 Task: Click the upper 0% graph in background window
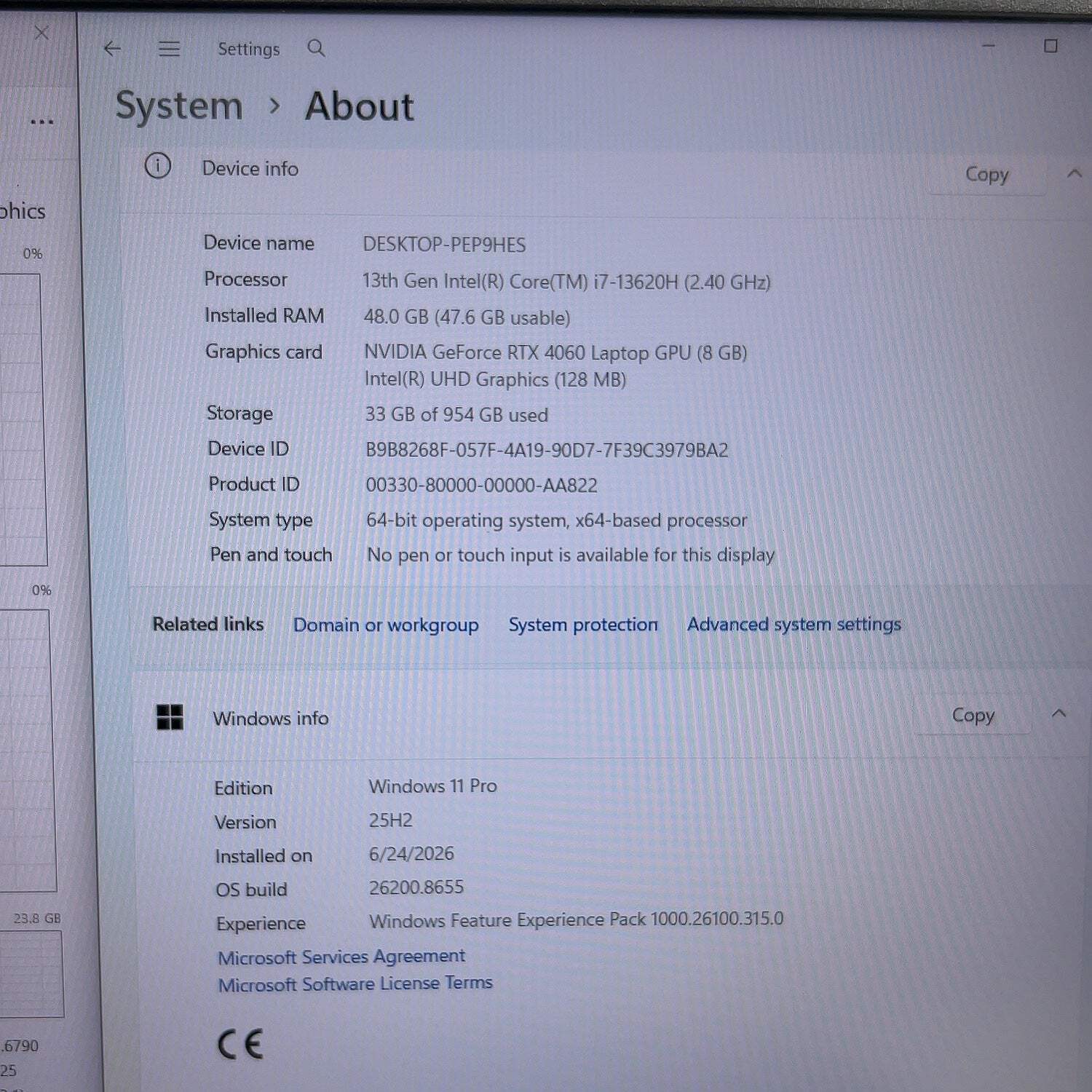[x=22, y=419]
